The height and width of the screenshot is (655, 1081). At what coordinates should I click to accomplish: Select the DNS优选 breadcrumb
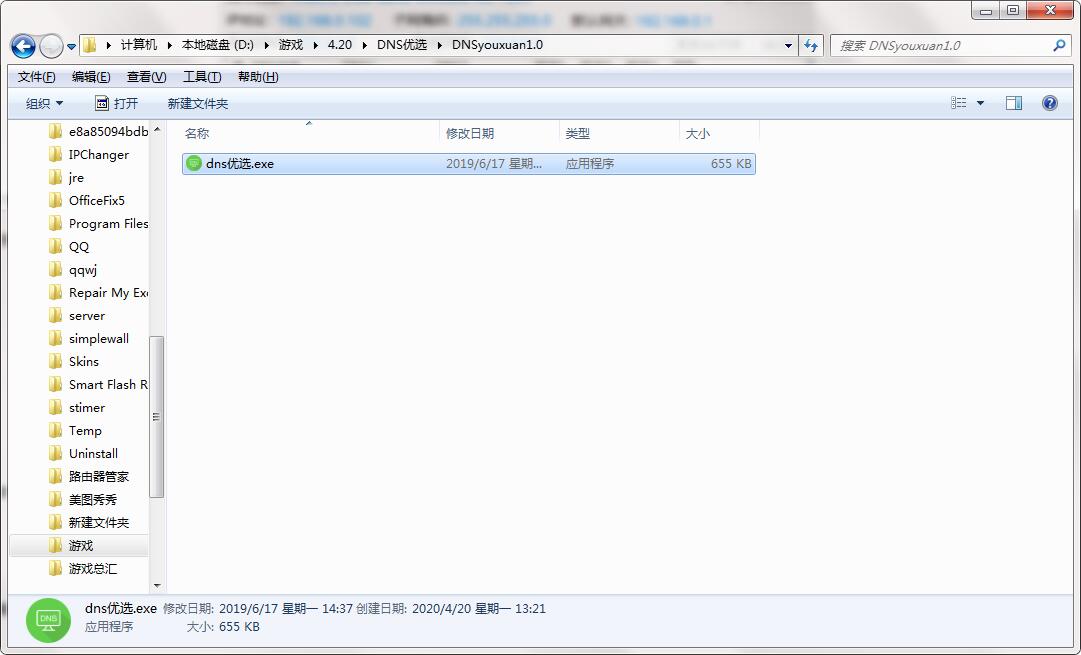pos(401,45)
